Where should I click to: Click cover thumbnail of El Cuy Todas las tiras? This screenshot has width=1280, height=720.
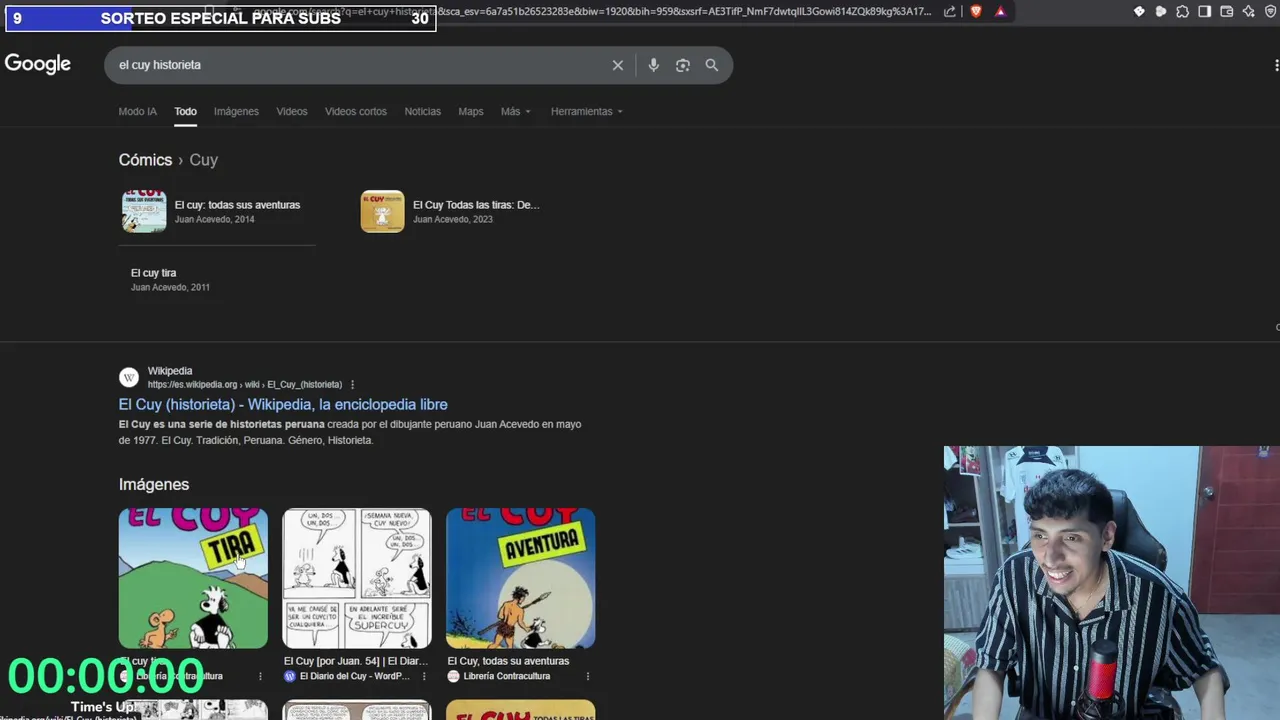point(382,211)
